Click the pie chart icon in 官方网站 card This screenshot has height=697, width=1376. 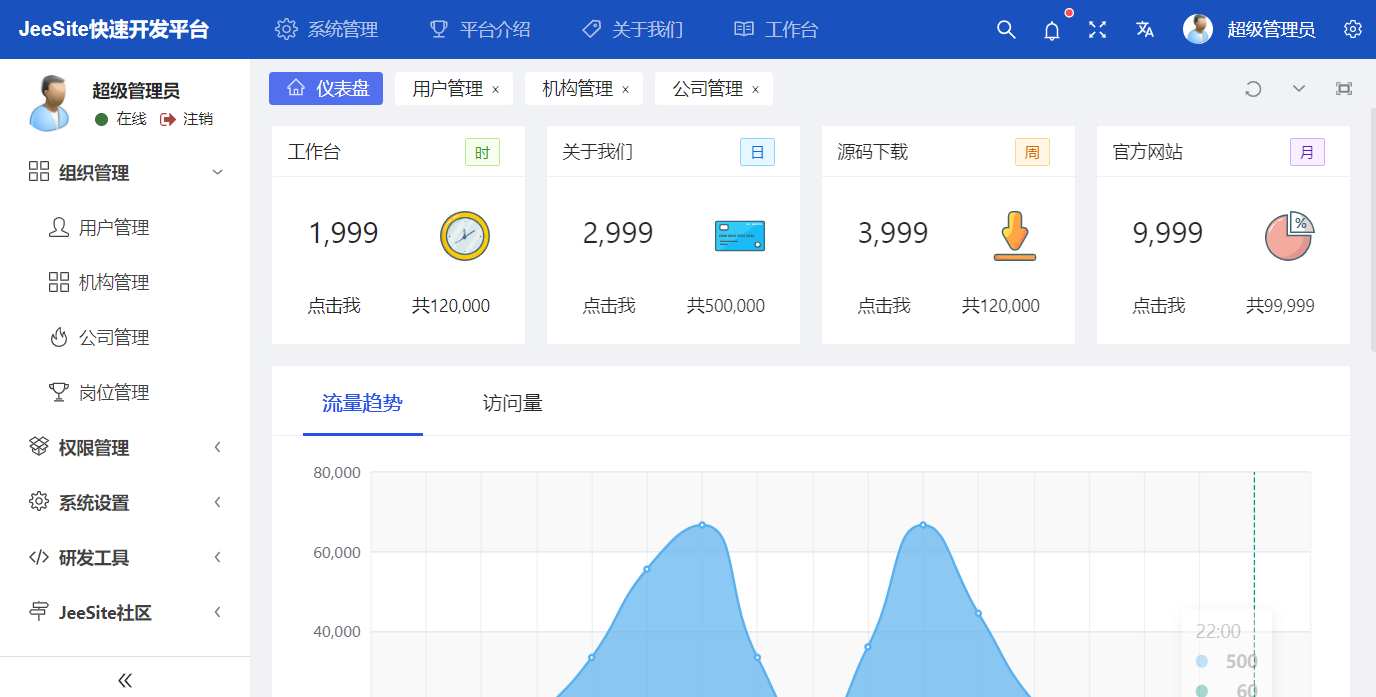[x=1290, y=236]
